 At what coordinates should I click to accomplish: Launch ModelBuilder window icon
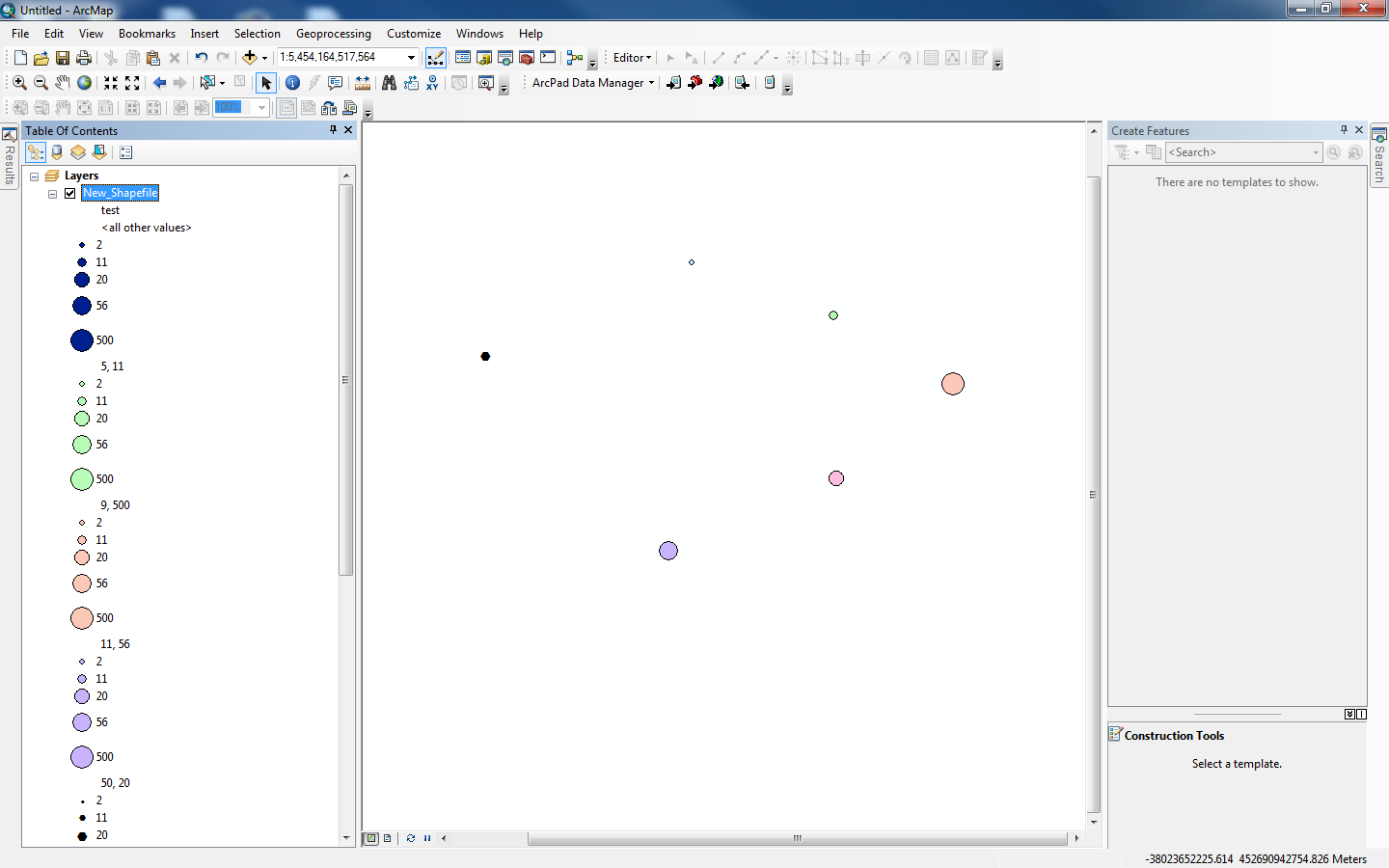[x=575, y=58]
